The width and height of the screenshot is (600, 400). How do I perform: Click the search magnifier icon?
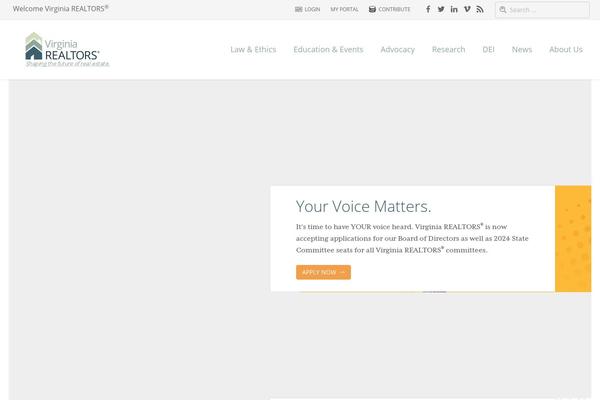pyautogui.click(x=502, y=10)
